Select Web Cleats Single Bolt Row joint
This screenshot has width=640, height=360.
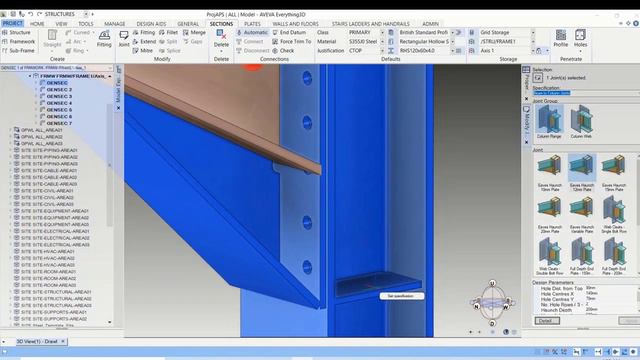point(613,215)
